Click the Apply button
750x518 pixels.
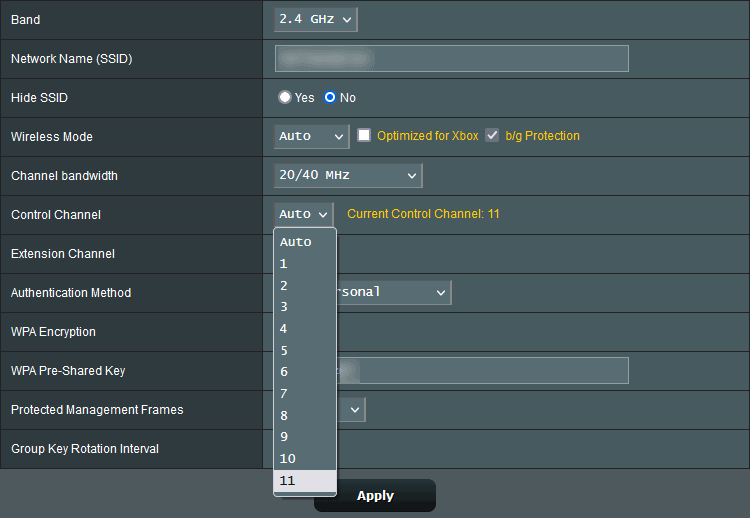coord(375,495)
